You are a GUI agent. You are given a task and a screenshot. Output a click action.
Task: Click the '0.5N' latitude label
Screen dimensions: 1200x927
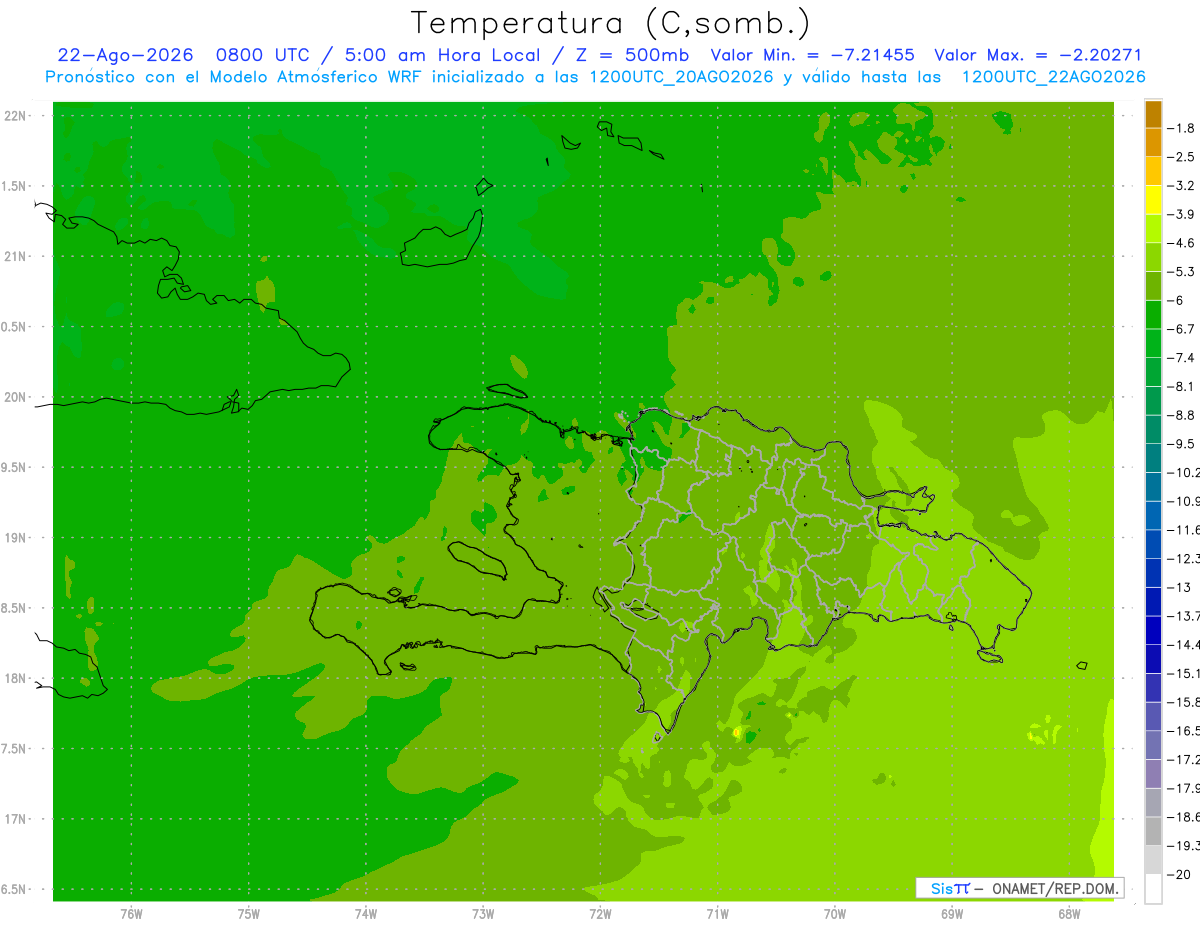(x=15, y=327)
